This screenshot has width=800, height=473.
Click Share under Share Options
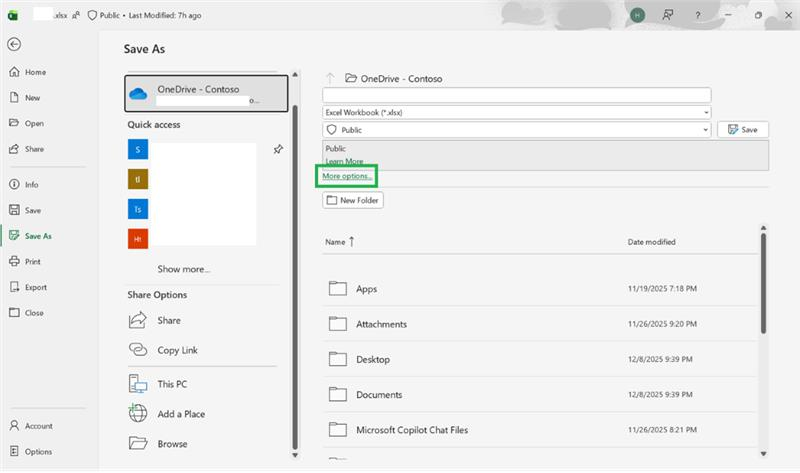(155, 320)
